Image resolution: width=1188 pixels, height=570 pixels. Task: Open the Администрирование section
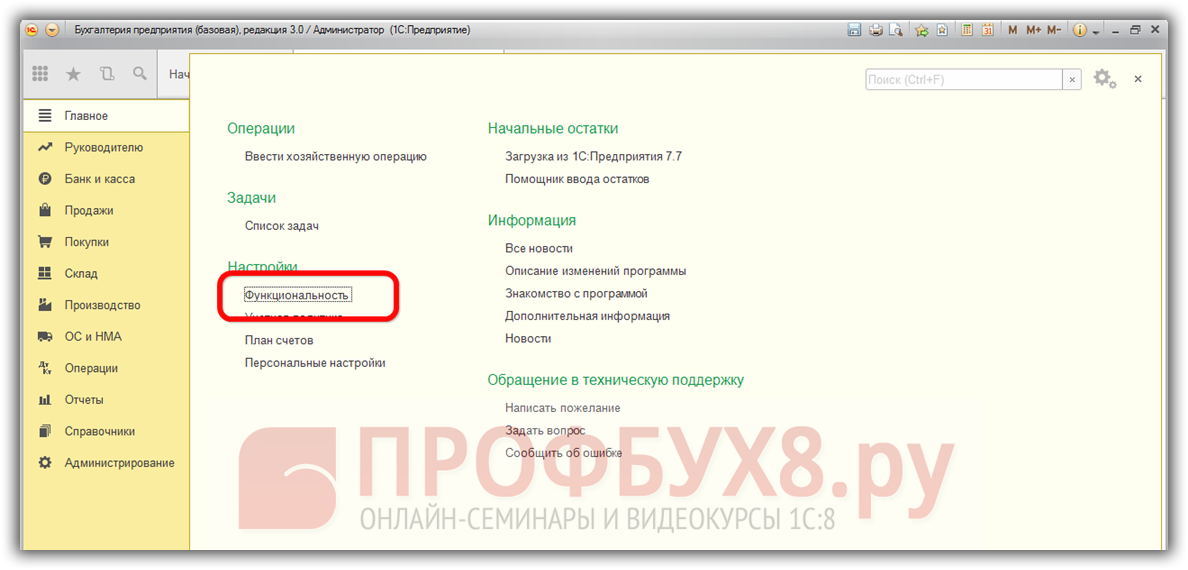tap(106, 462)
